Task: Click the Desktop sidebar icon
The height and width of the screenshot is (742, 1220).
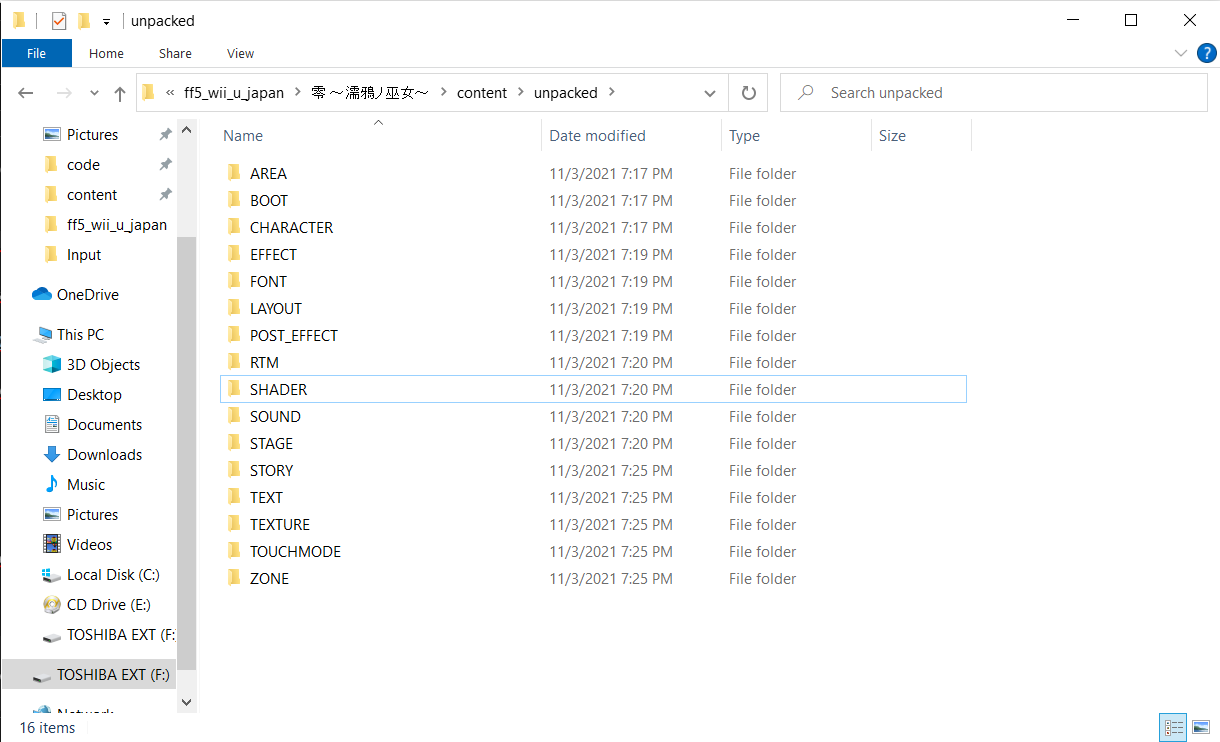Action: pos(52,394)
